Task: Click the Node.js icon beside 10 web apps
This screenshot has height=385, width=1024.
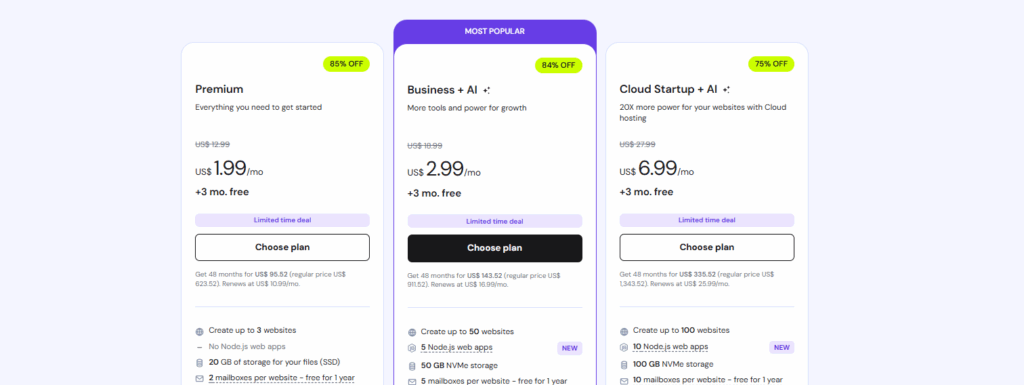Action: (x=624, y=347)
